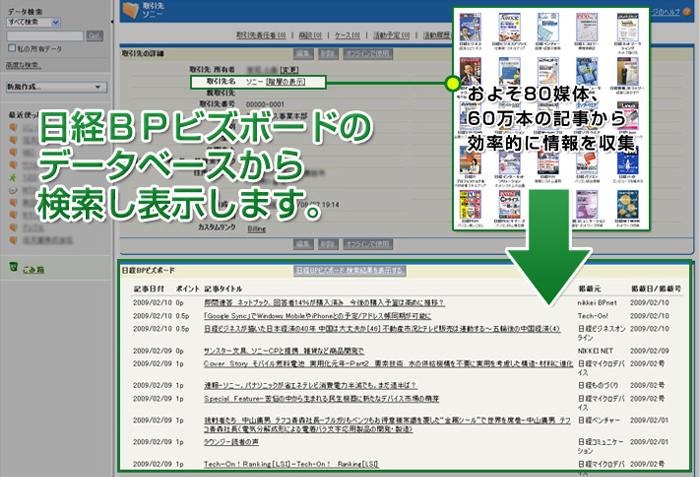This screenshot has height=477, width=700.
Task: Click the データ検索 text input field
Action: (45, 36)
